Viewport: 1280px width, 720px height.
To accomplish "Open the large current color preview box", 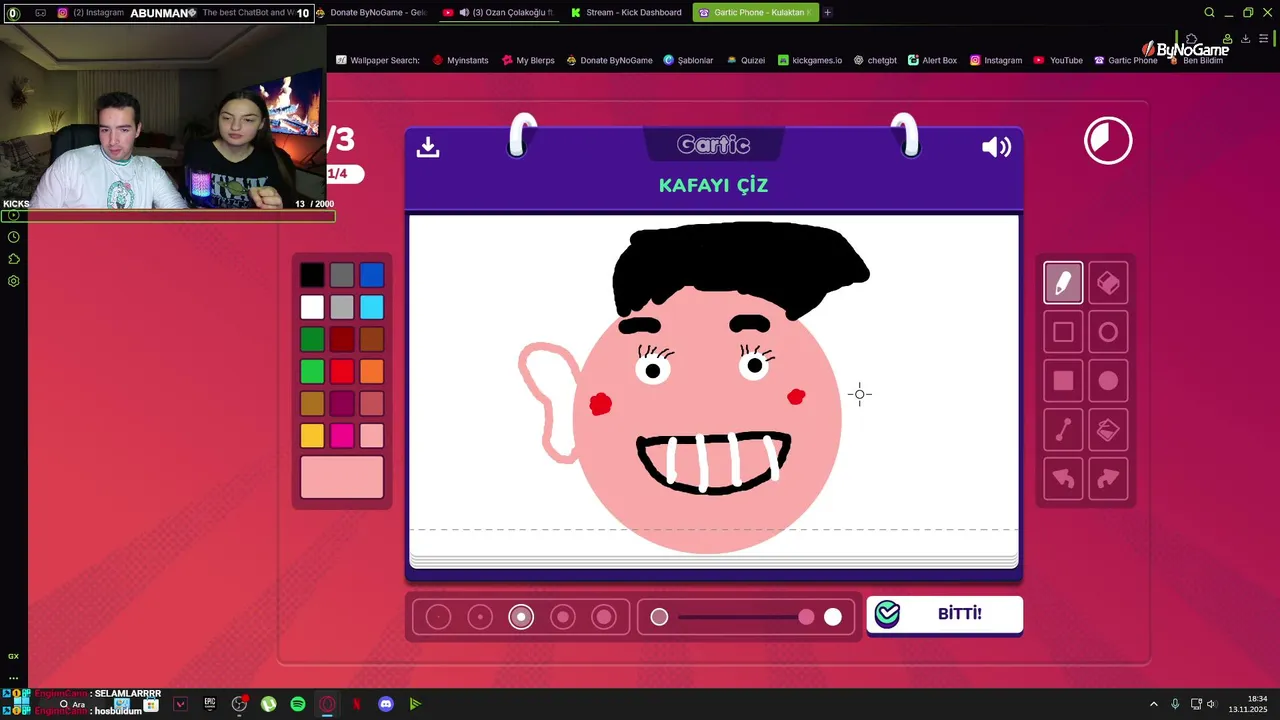I will [342, 477].
